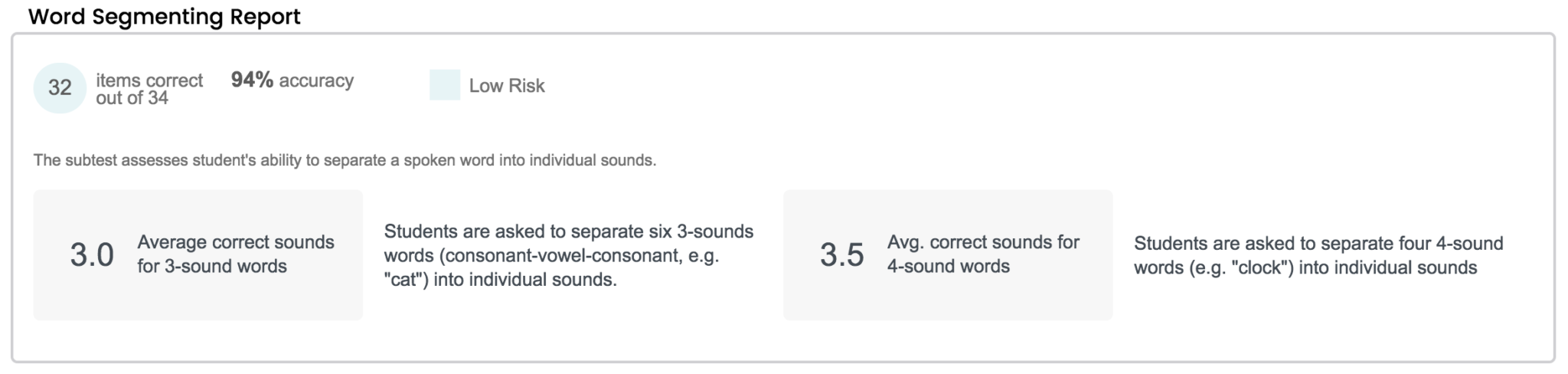The height and width of the screenshot is (374, 1568).
Task: Click the "items correct" text line
Action: coord(149,80)
